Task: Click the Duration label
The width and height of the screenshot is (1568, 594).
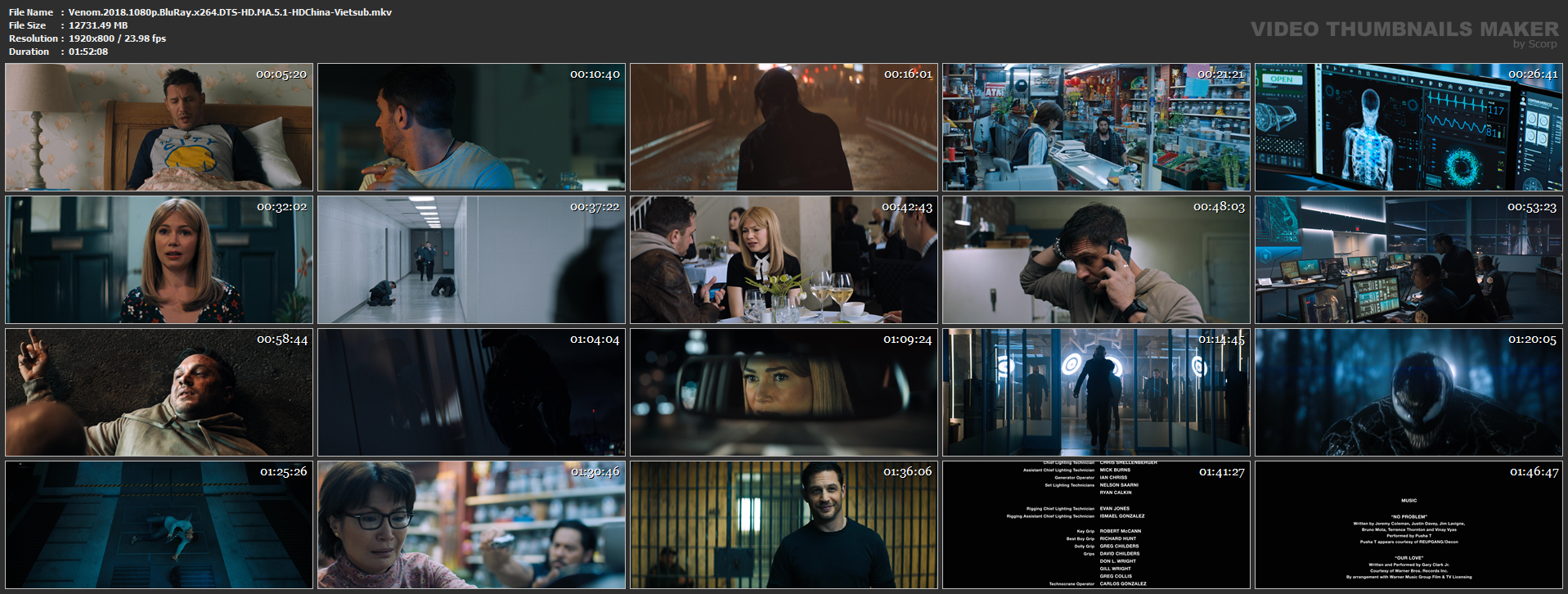Action: [x=29, y=52]
